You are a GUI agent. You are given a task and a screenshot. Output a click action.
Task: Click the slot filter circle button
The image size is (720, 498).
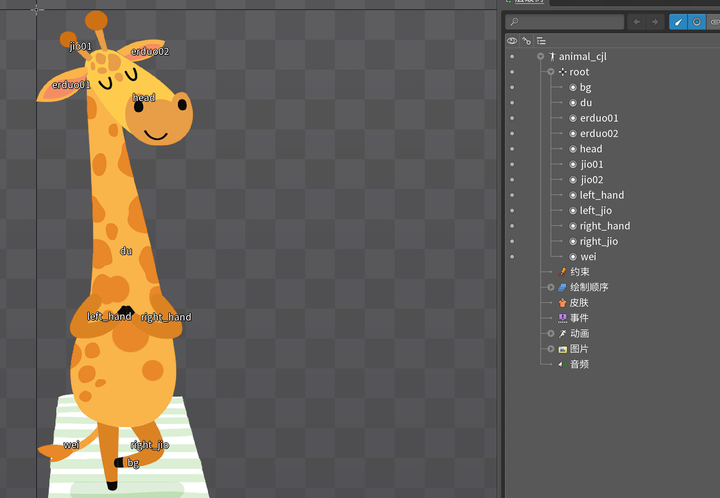pos(697,22)
